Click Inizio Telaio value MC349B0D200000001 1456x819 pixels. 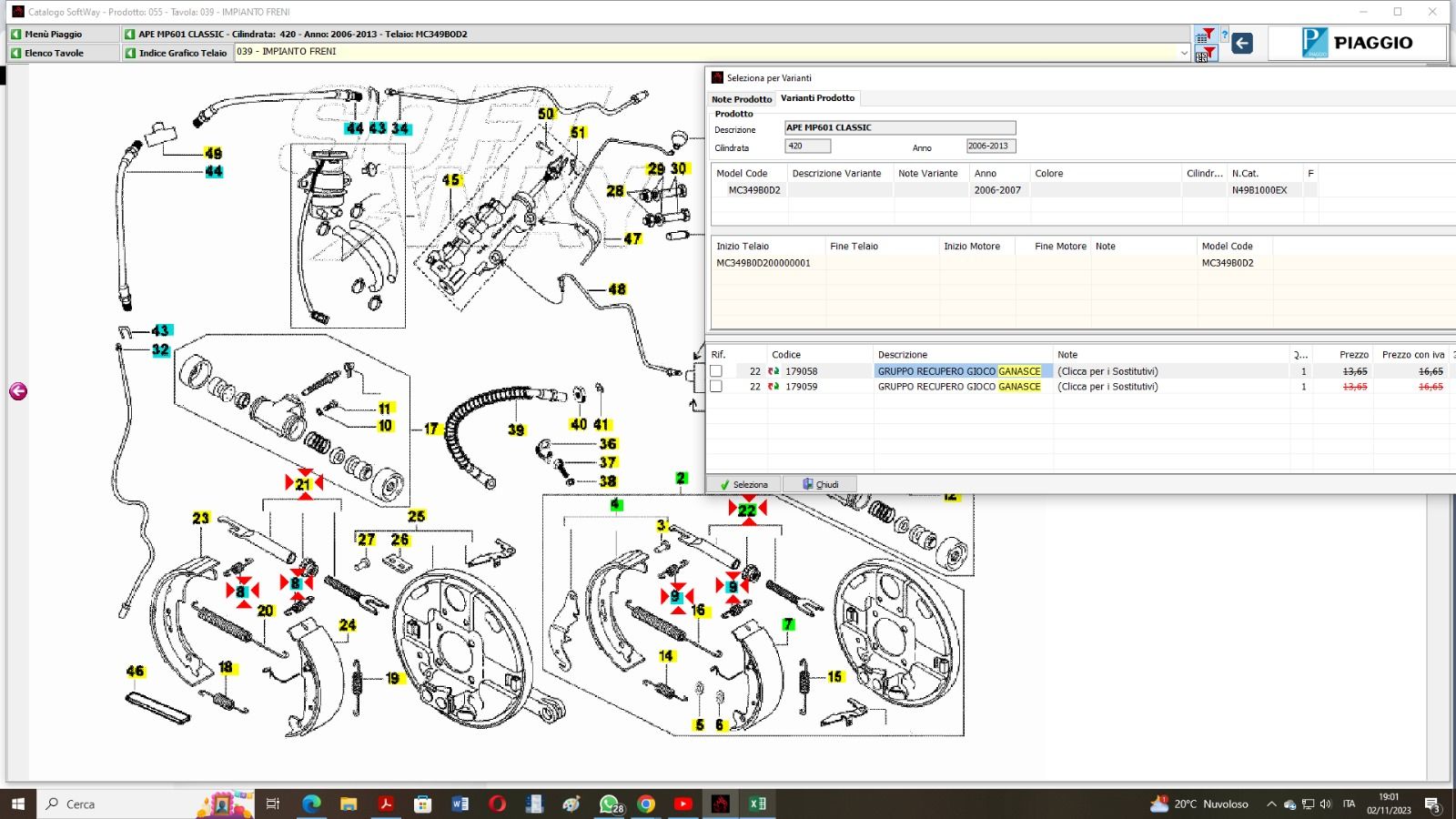pos(763,263)
